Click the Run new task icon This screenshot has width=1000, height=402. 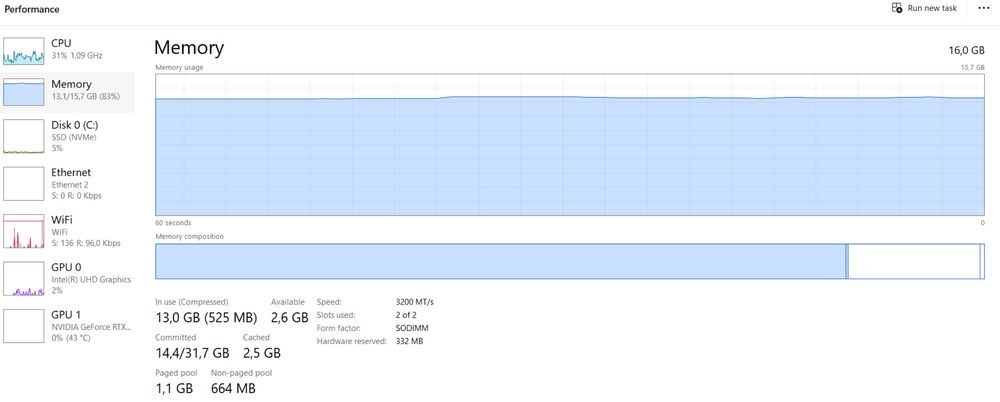pyautogui.click(x=897, y=8)
